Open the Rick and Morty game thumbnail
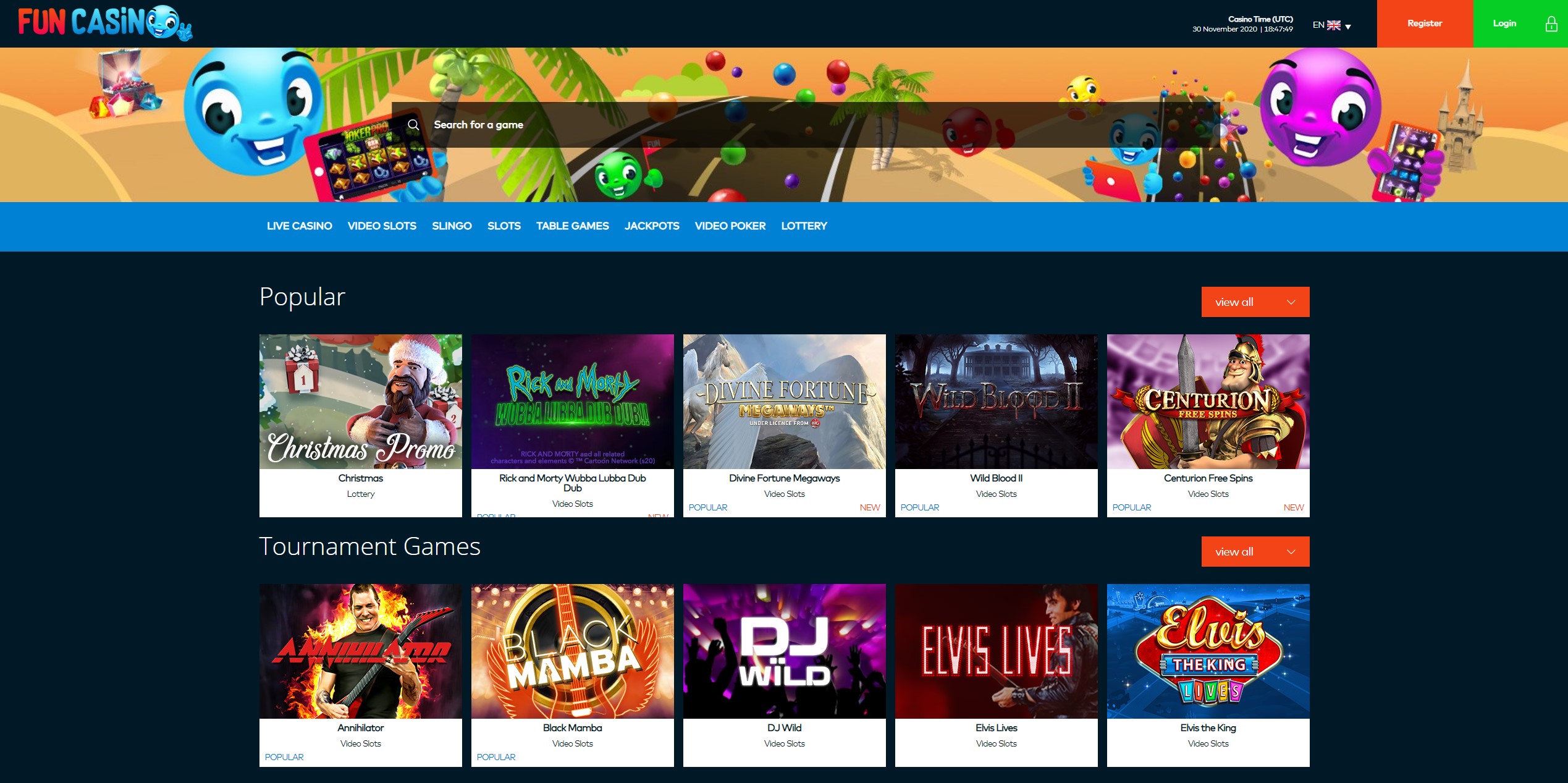This screenshot has width=1568, height=783. pos(573,402)
